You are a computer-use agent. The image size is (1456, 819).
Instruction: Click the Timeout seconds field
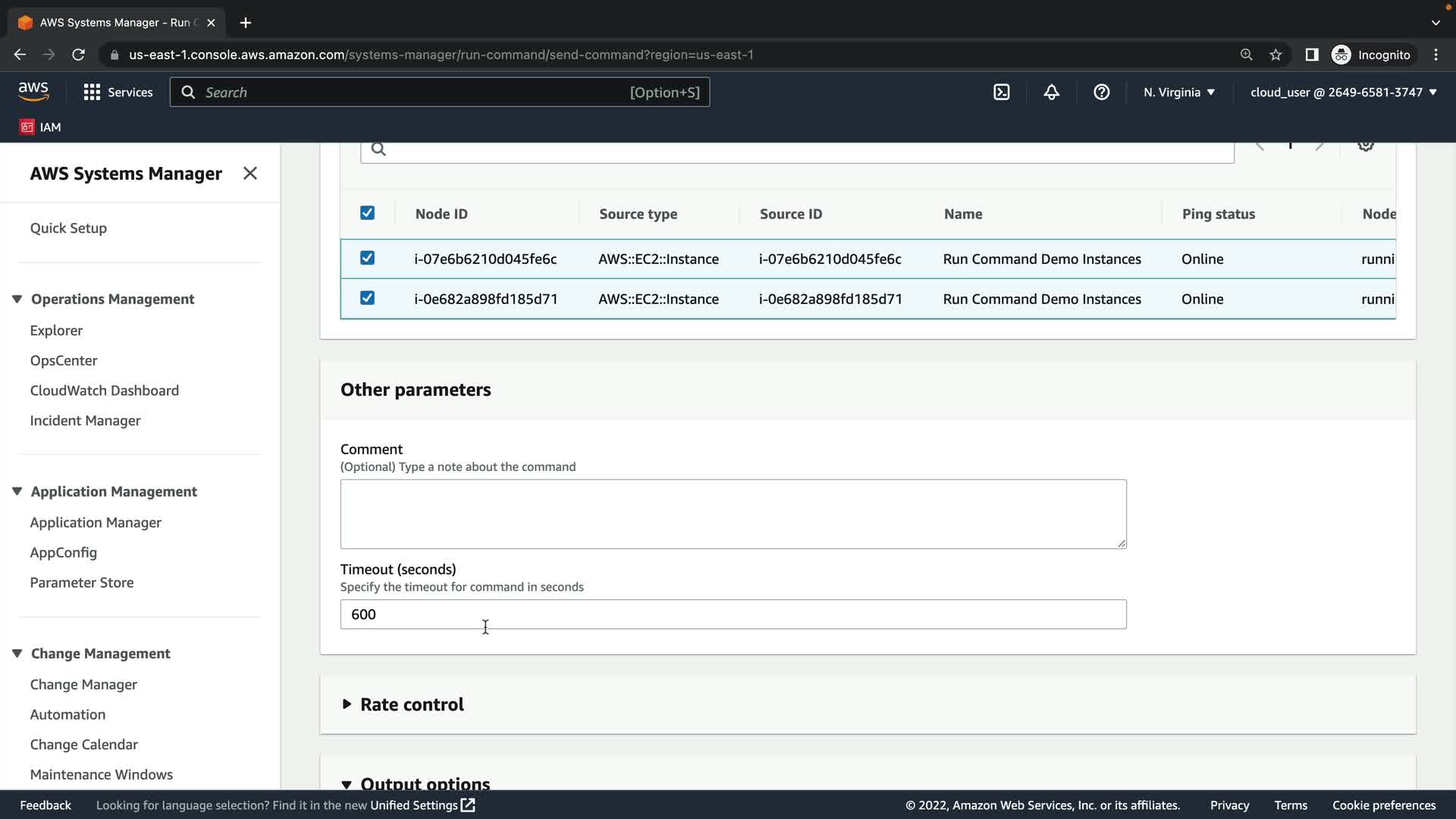(733, 614)
